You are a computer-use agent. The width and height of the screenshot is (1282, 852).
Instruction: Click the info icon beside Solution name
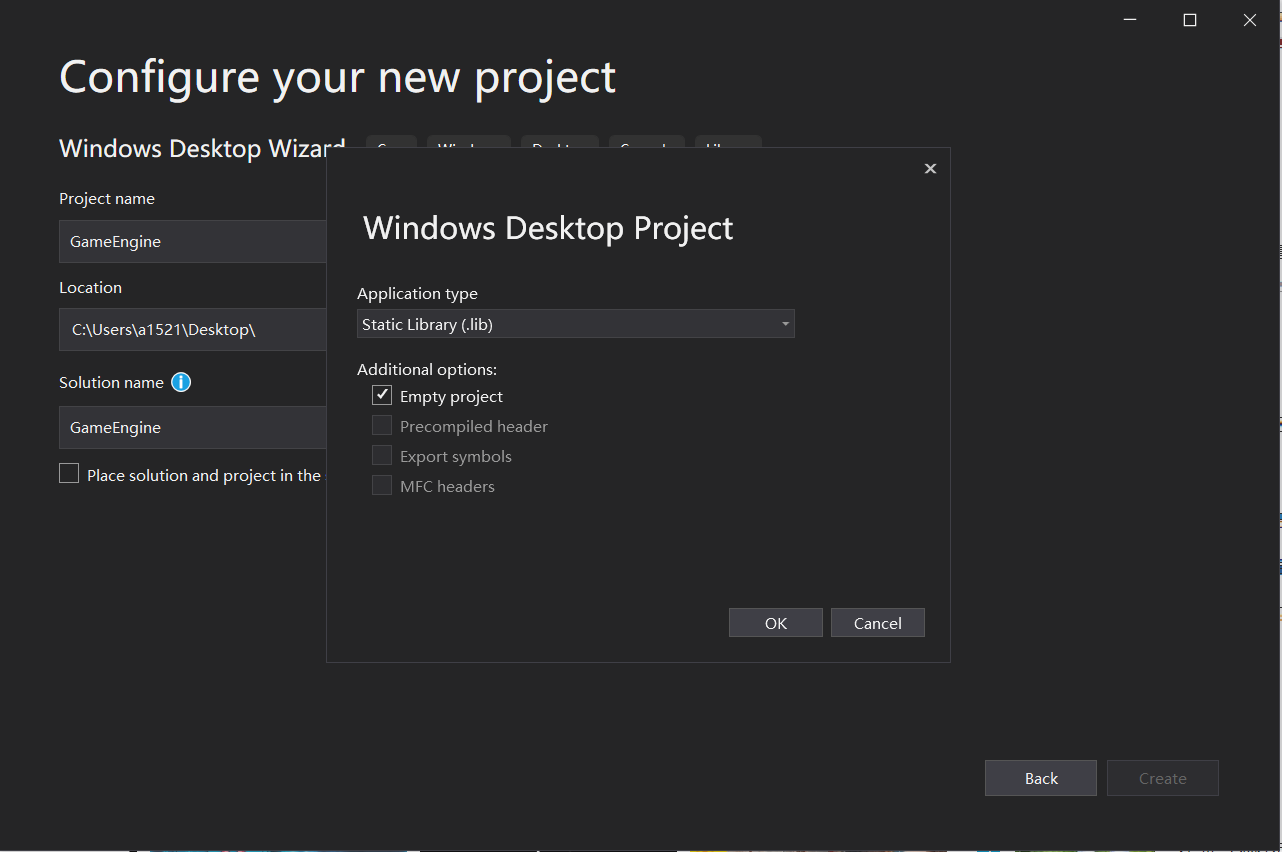(x=181, y=382)
